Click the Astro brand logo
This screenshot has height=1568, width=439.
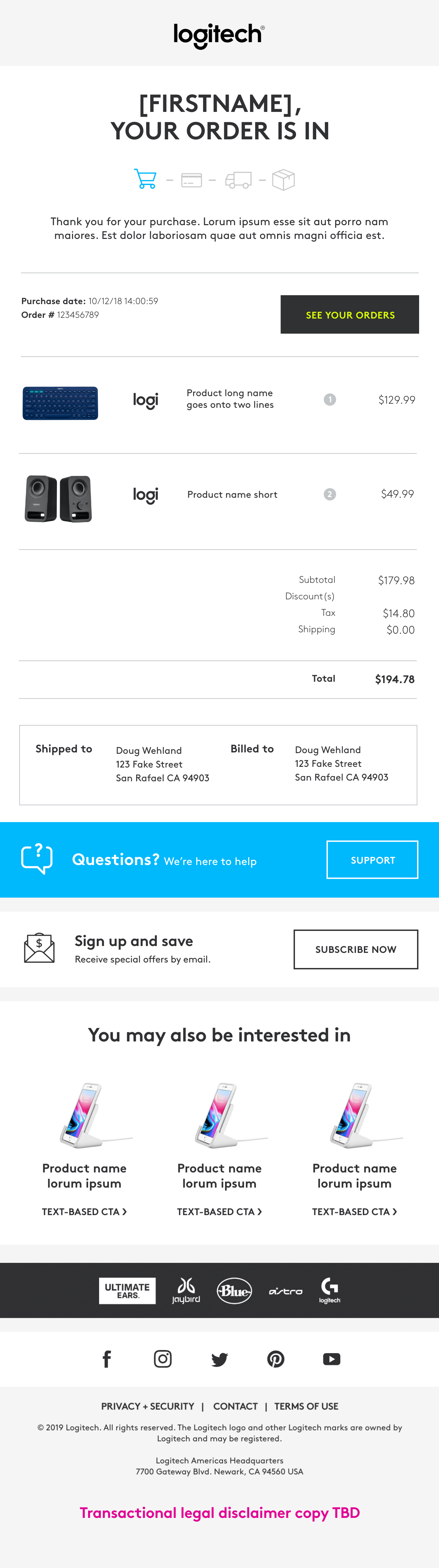tap(286, 1291)
